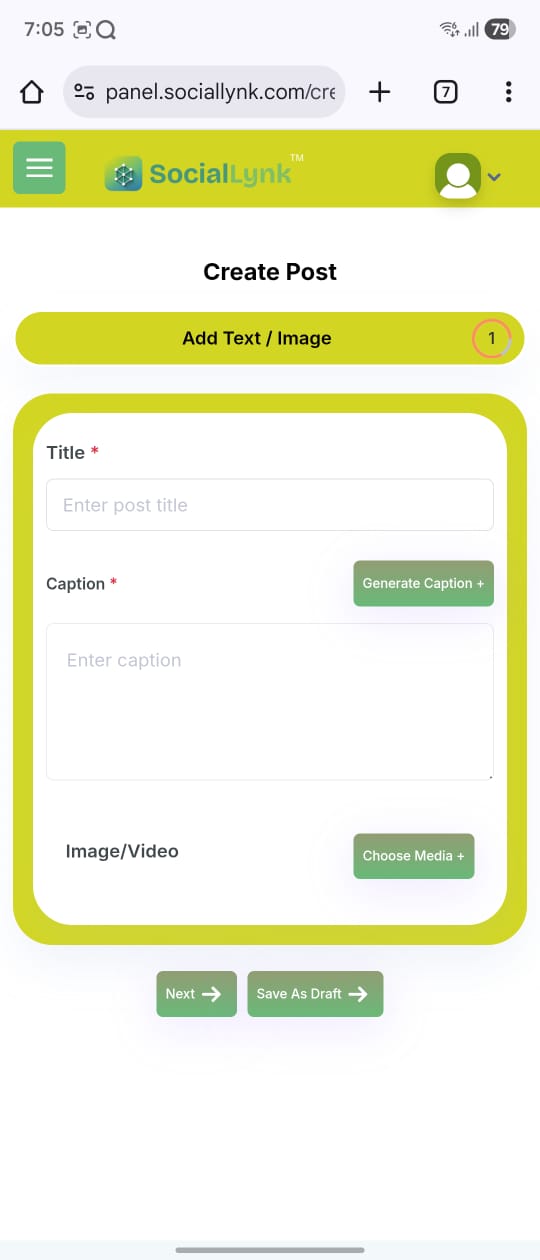
Task: Tap the step 1 circle indicator
Action: click(x=491, y=339)
